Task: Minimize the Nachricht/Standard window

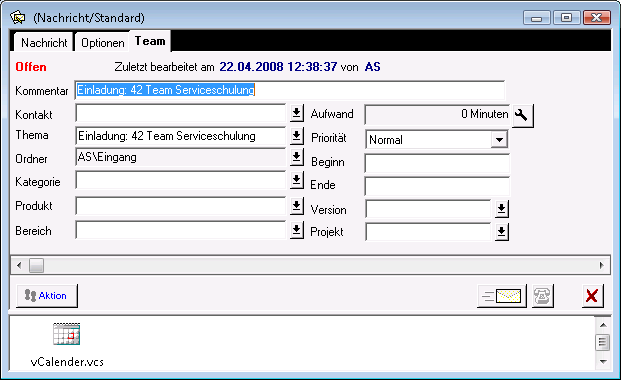Action: (537, 18)
